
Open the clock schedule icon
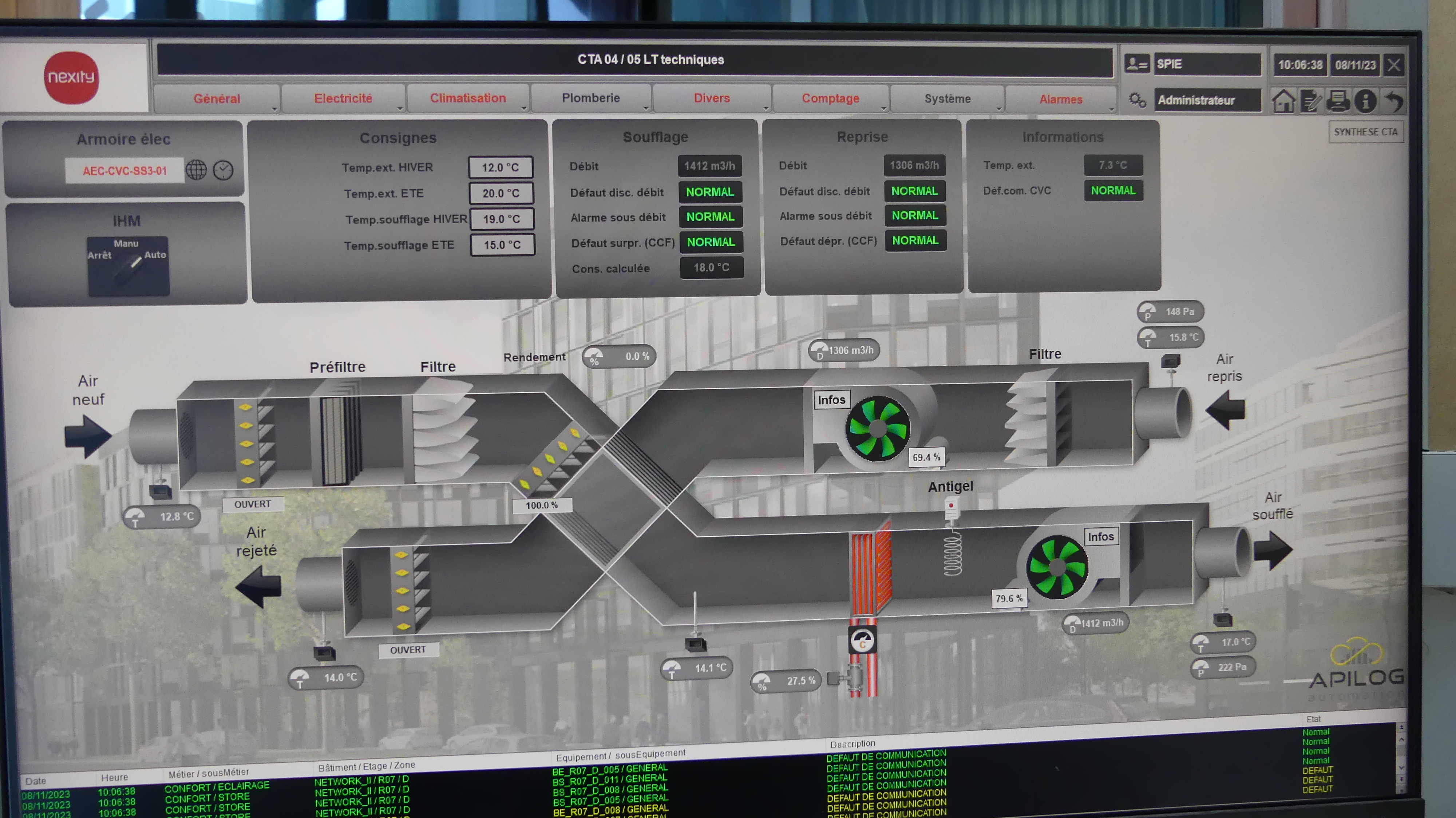223,170
